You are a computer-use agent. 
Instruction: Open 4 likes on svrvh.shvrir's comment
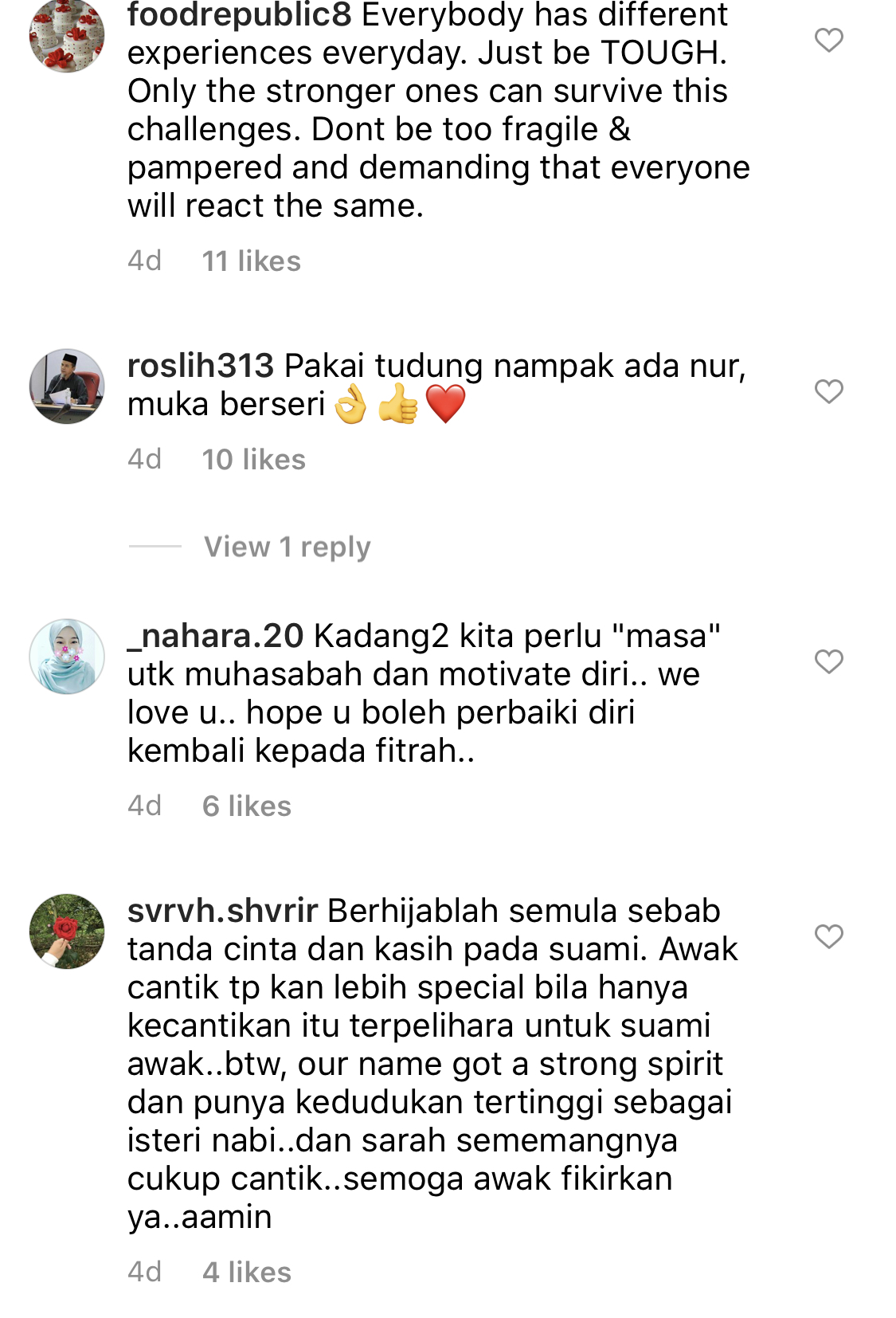tap(247, 1272)
